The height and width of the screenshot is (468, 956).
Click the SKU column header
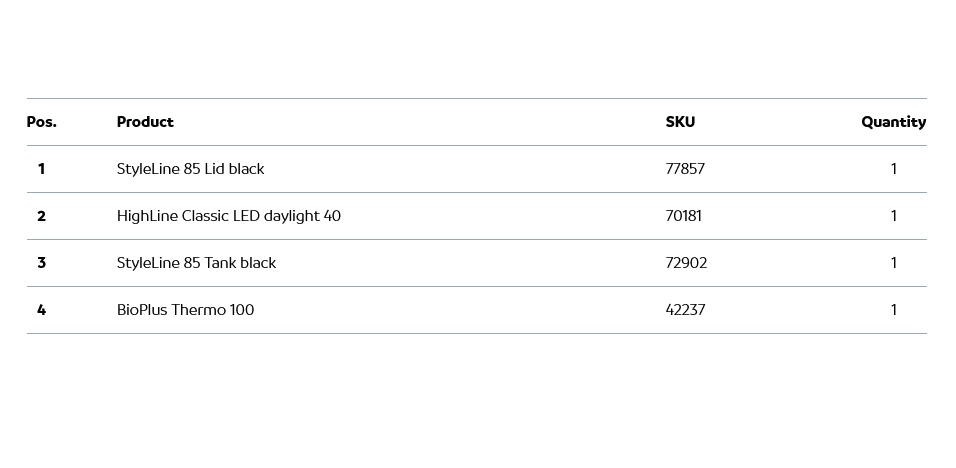pyautogui.click(x=680, y=122)
